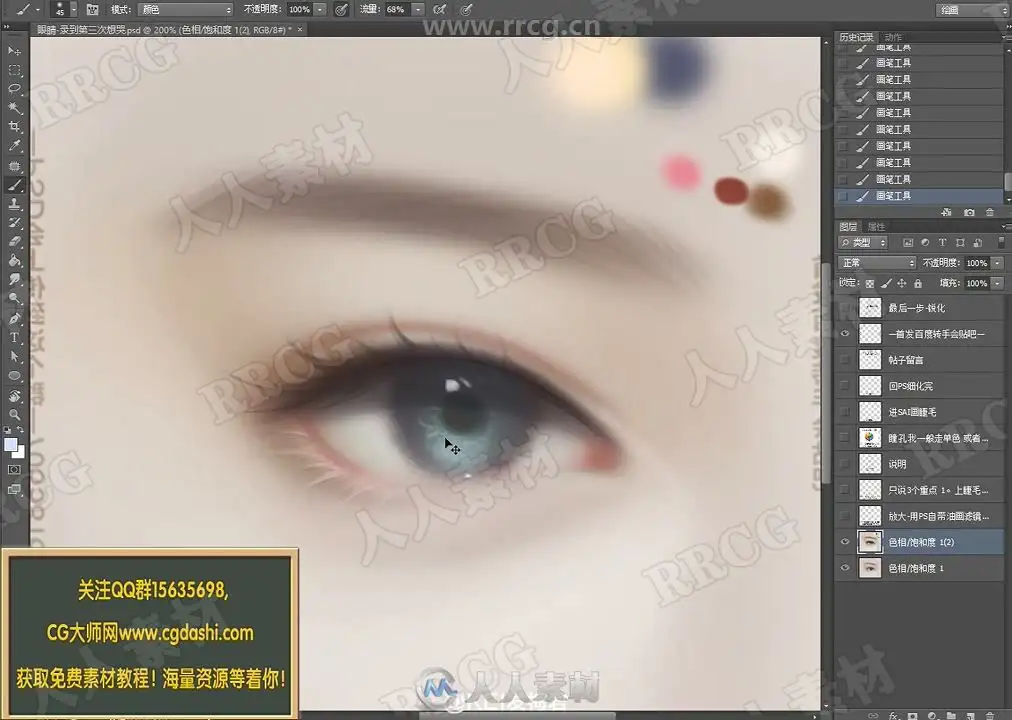1012x720 pixels.
Task: Open the brush preset picker showing size 45
Action: (x=65, y=9)
